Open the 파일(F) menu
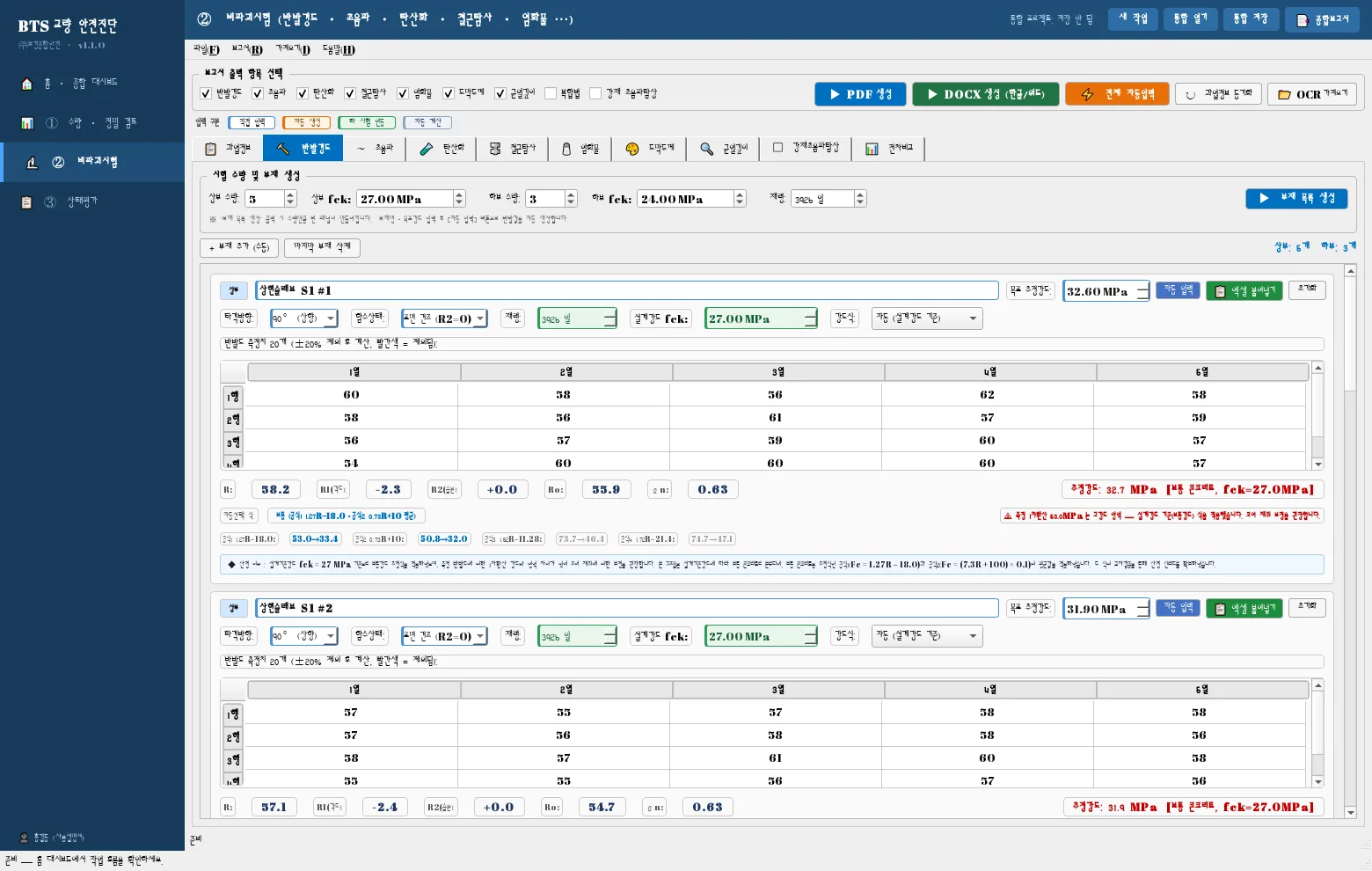The width and height of the screenshot is (1372, 871). 207,50
